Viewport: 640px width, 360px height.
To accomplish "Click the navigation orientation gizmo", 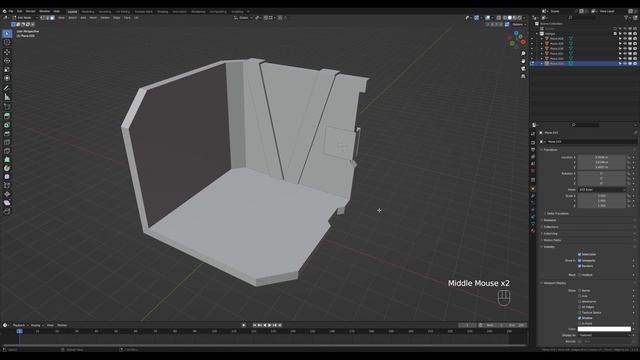I will (x=517, y=40).
